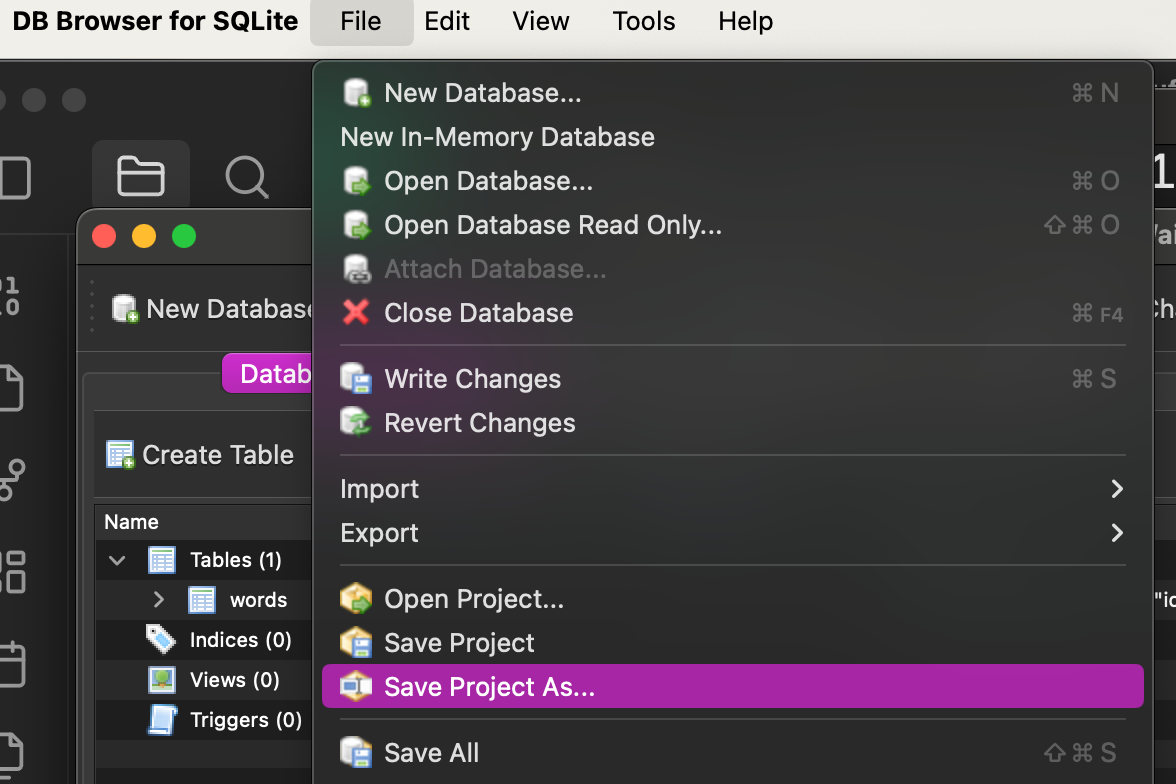Click the Name column header

pos(204,522)
